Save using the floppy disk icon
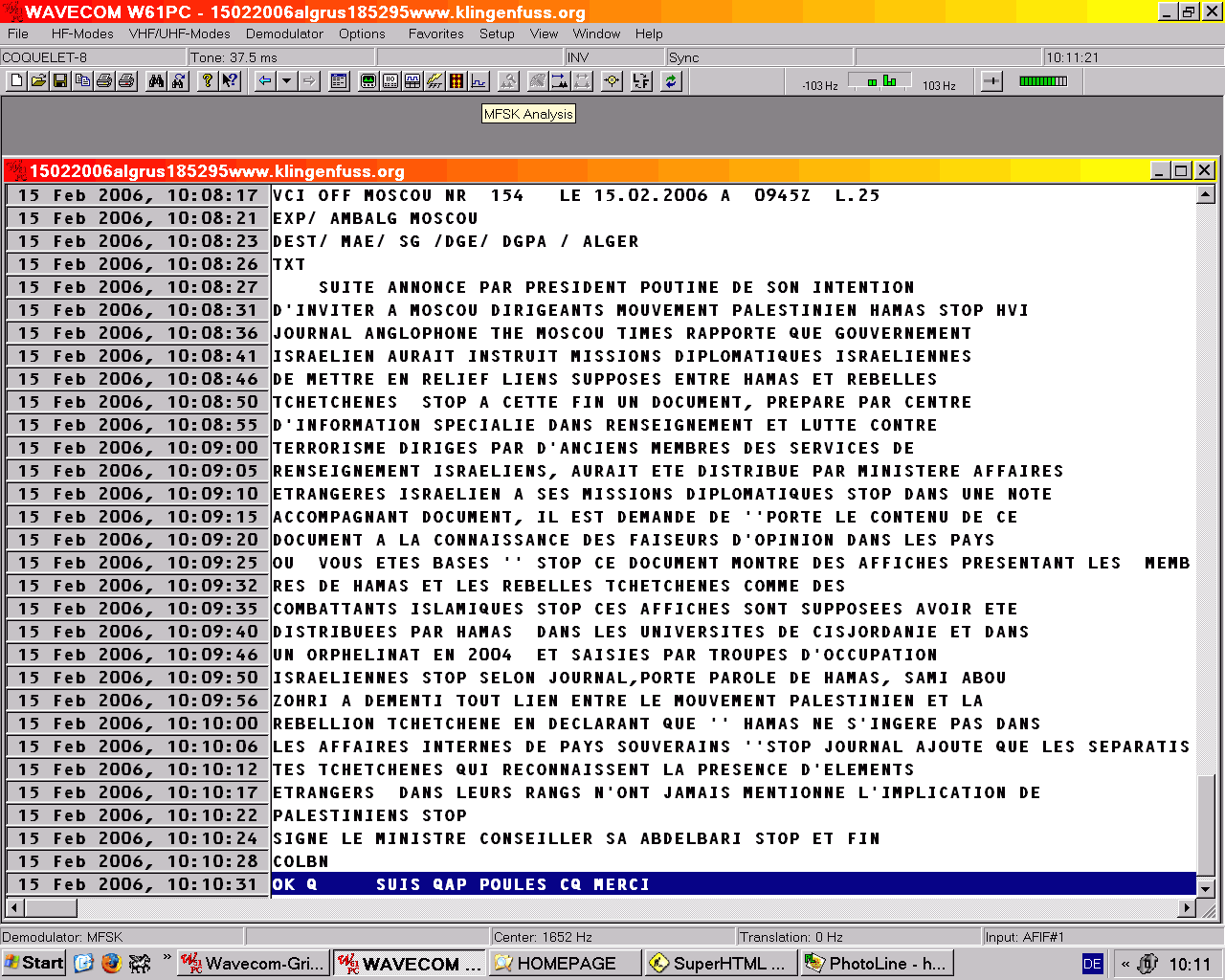 [60, 81]
